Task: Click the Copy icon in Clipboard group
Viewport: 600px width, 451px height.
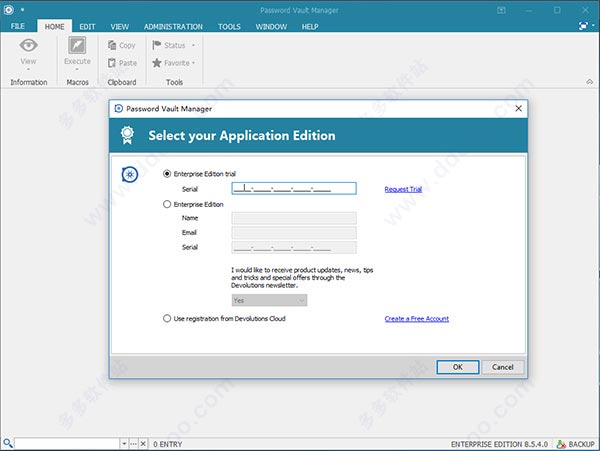Action: point(112,45)
